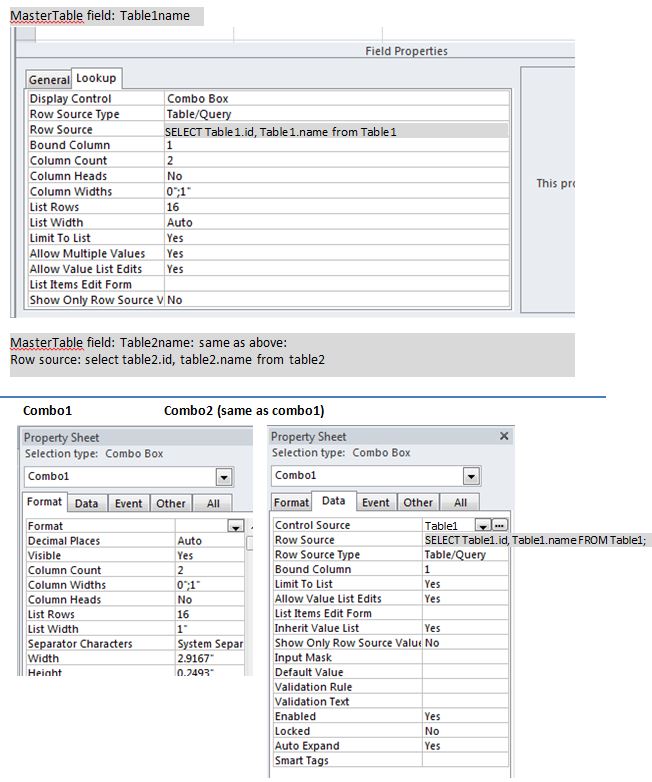The image size is (652, 782).
Task: Click Column Count value in left Property Sheet
Action: 210,570
